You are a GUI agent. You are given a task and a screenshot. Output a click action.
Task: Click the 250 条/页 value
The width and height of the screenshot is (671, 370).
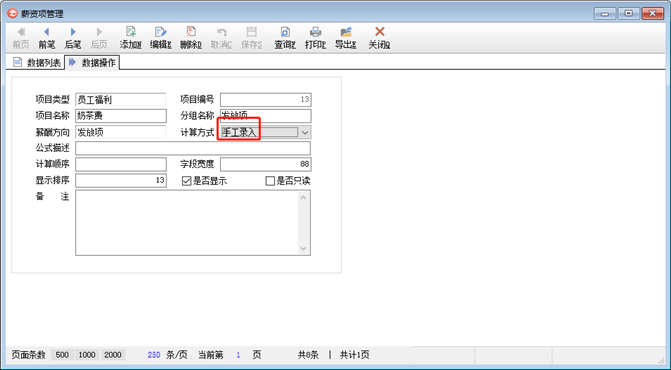pos(154,355)
